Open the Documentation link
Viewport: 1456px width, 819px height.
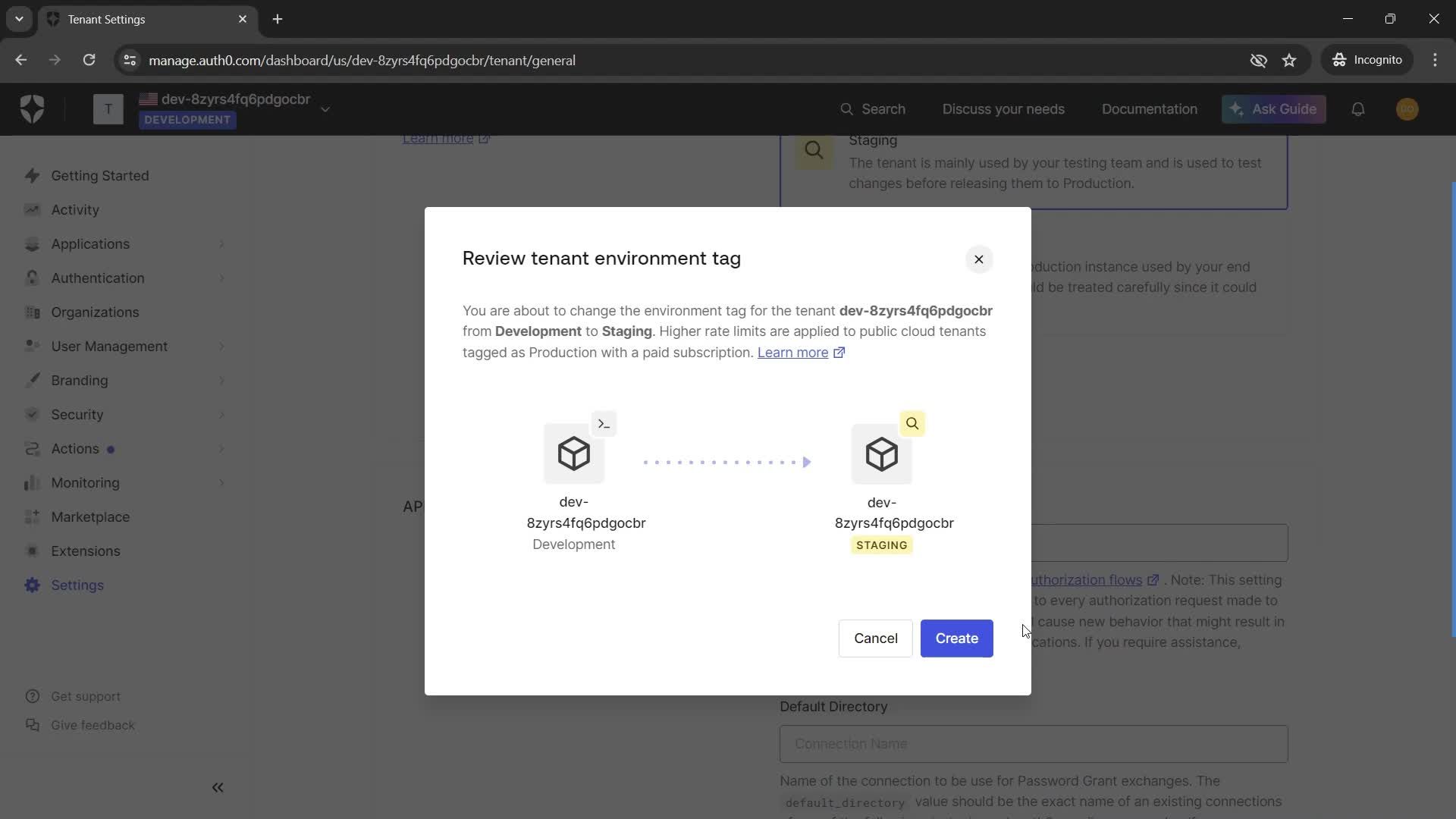click(x=1149, y=109)
